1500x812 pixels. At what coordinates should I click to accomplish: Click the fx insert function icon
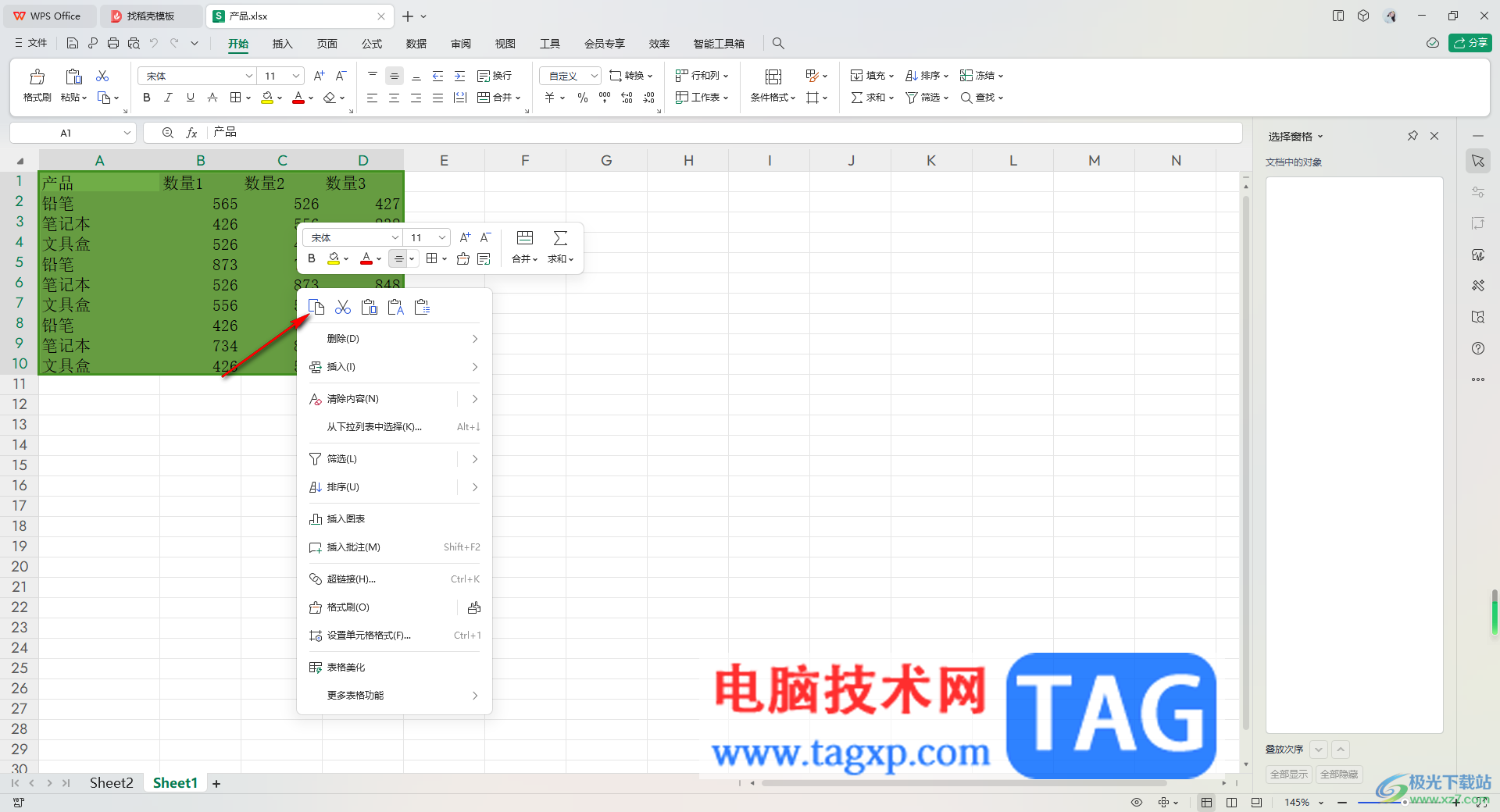coord(191,133)
